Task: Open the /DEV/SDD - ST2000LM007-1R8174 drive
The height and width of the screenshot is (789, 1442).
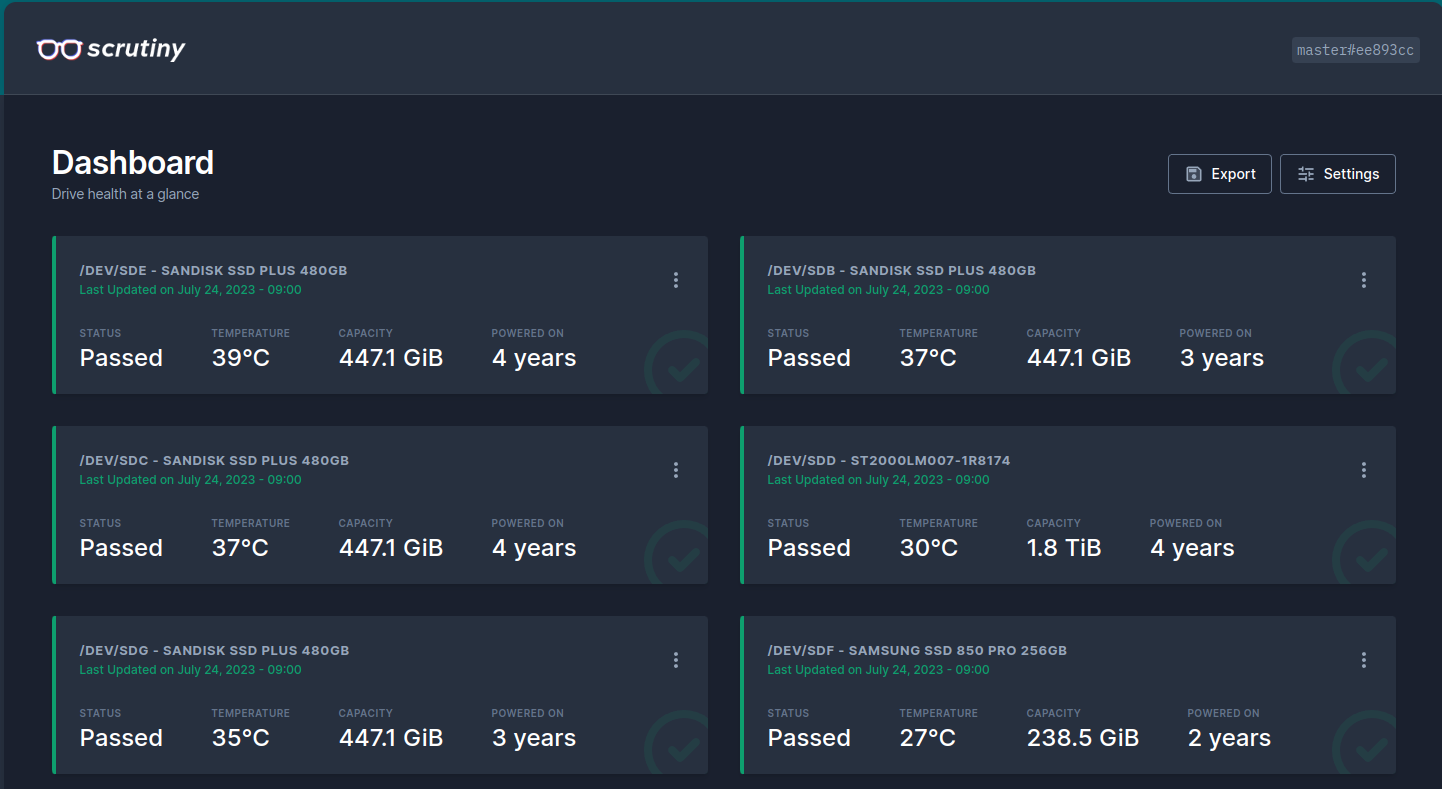Action: [889, 461]
